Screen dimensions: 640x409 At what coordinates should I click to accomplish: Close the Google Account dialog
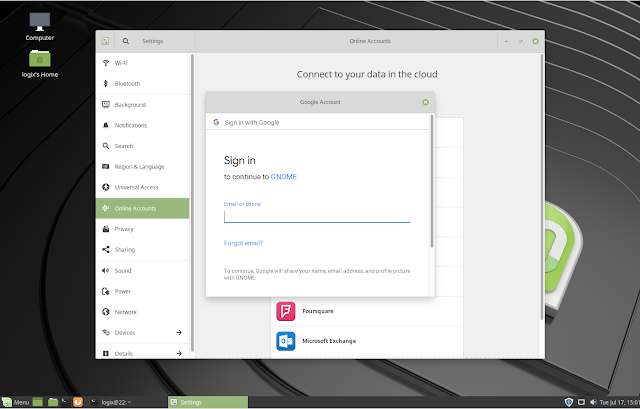click(x=425, y=102)
